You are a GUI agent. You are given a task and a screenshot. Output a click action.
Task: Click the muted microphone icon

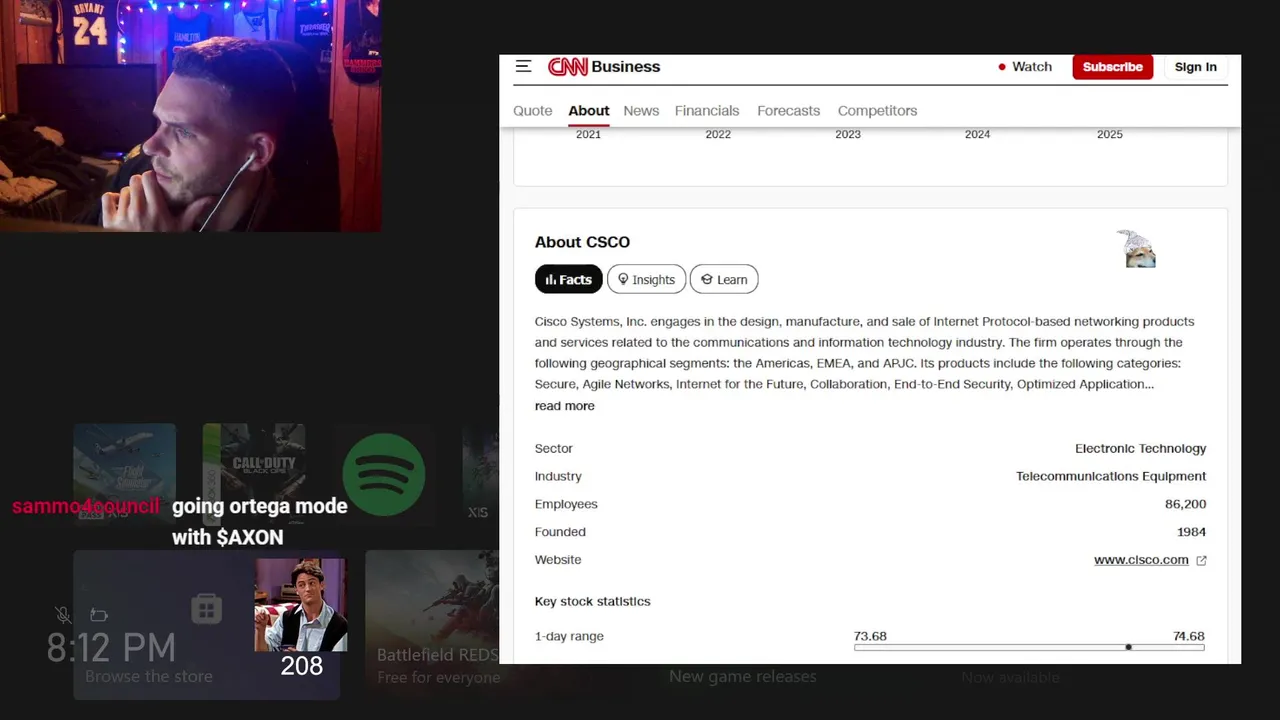pos(63,614)
